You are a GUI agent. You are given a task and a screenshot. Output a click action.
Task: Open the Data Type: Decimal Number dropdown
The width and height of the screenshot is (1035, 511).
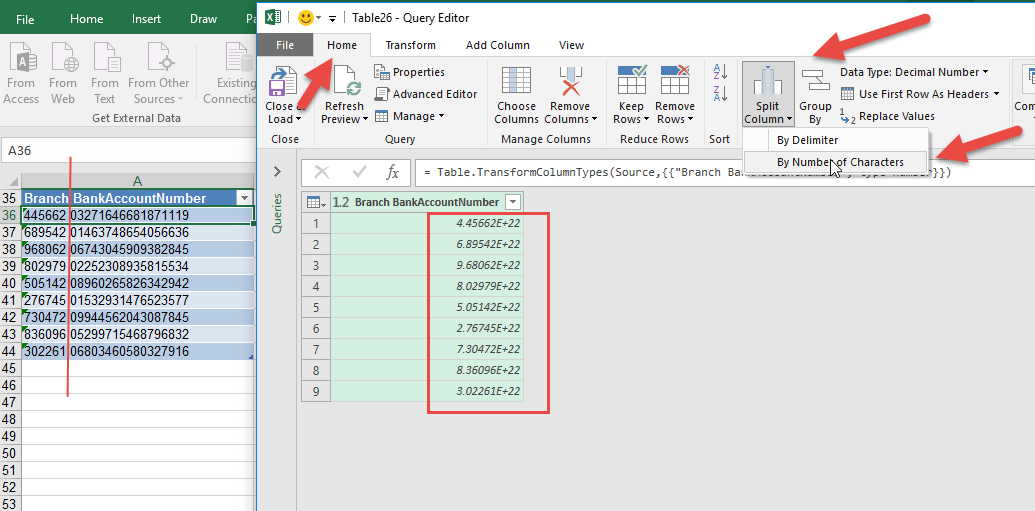914,72
